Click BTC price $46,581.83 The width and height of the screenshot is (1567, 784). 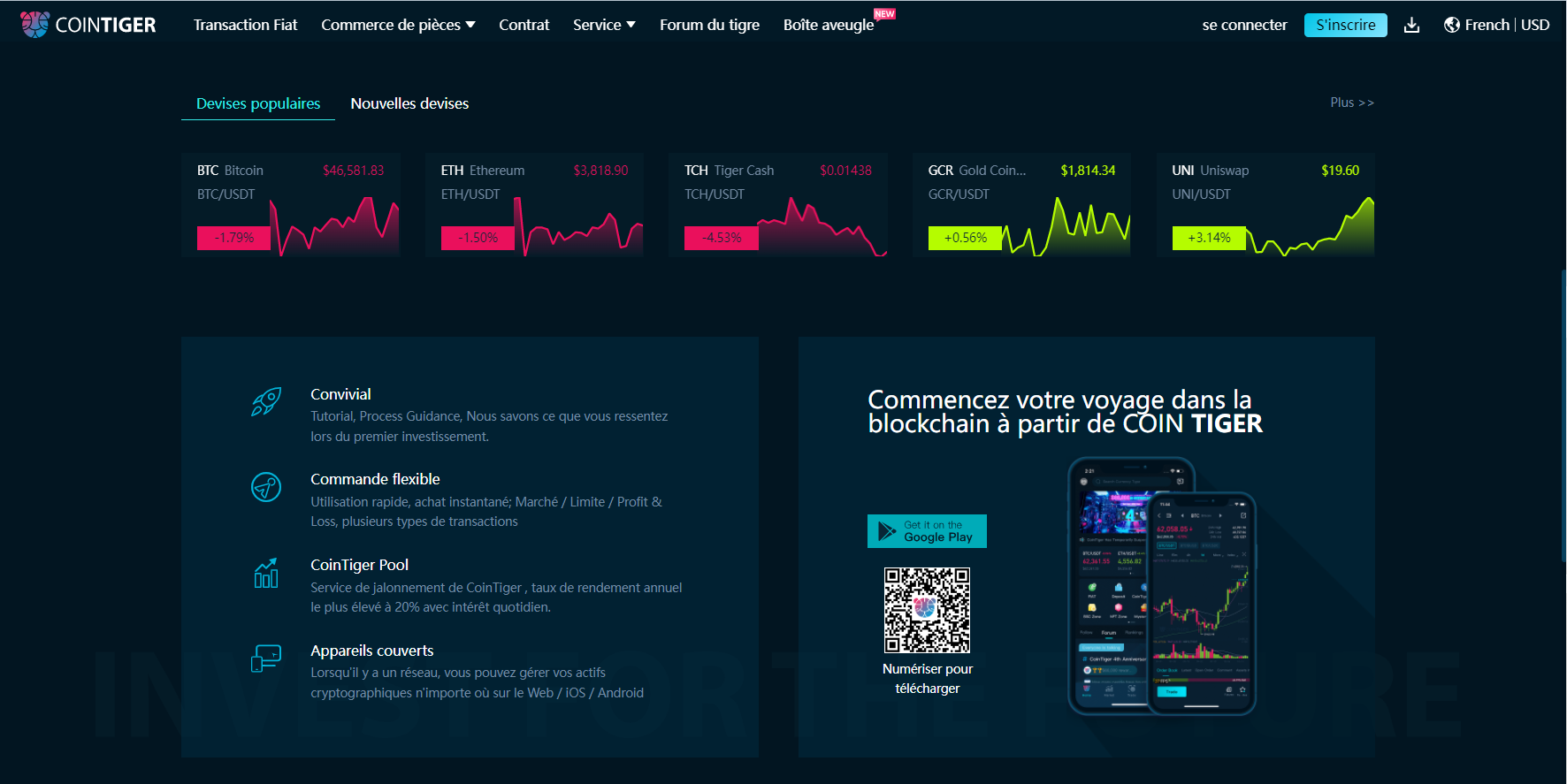[353, 171]
